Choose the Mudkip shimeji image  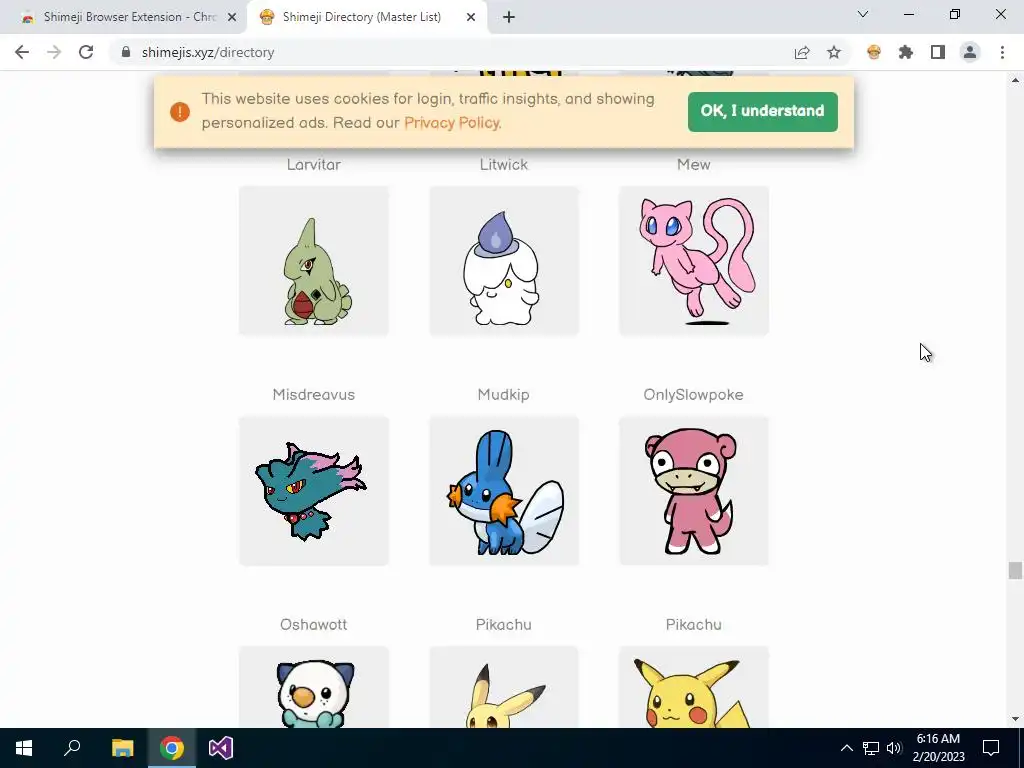click(504, 491)
